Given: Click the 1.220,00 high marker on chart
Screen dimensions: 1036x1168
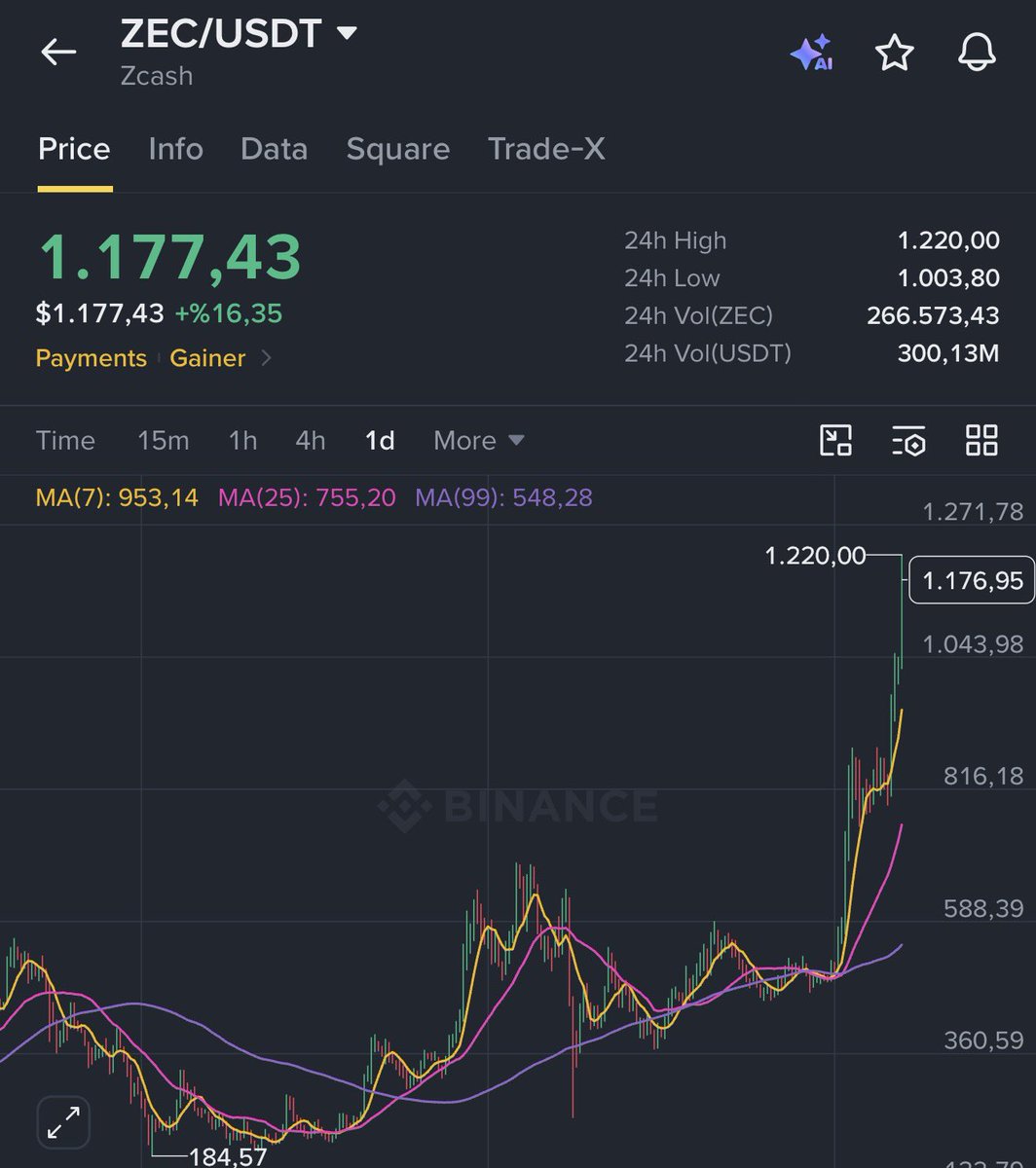Looking at the screenshot, I should (x=815, y=556).
